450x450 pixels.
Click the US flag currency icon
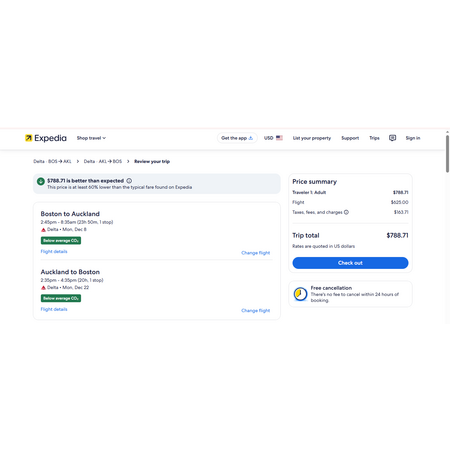click(x=279, y=138)
